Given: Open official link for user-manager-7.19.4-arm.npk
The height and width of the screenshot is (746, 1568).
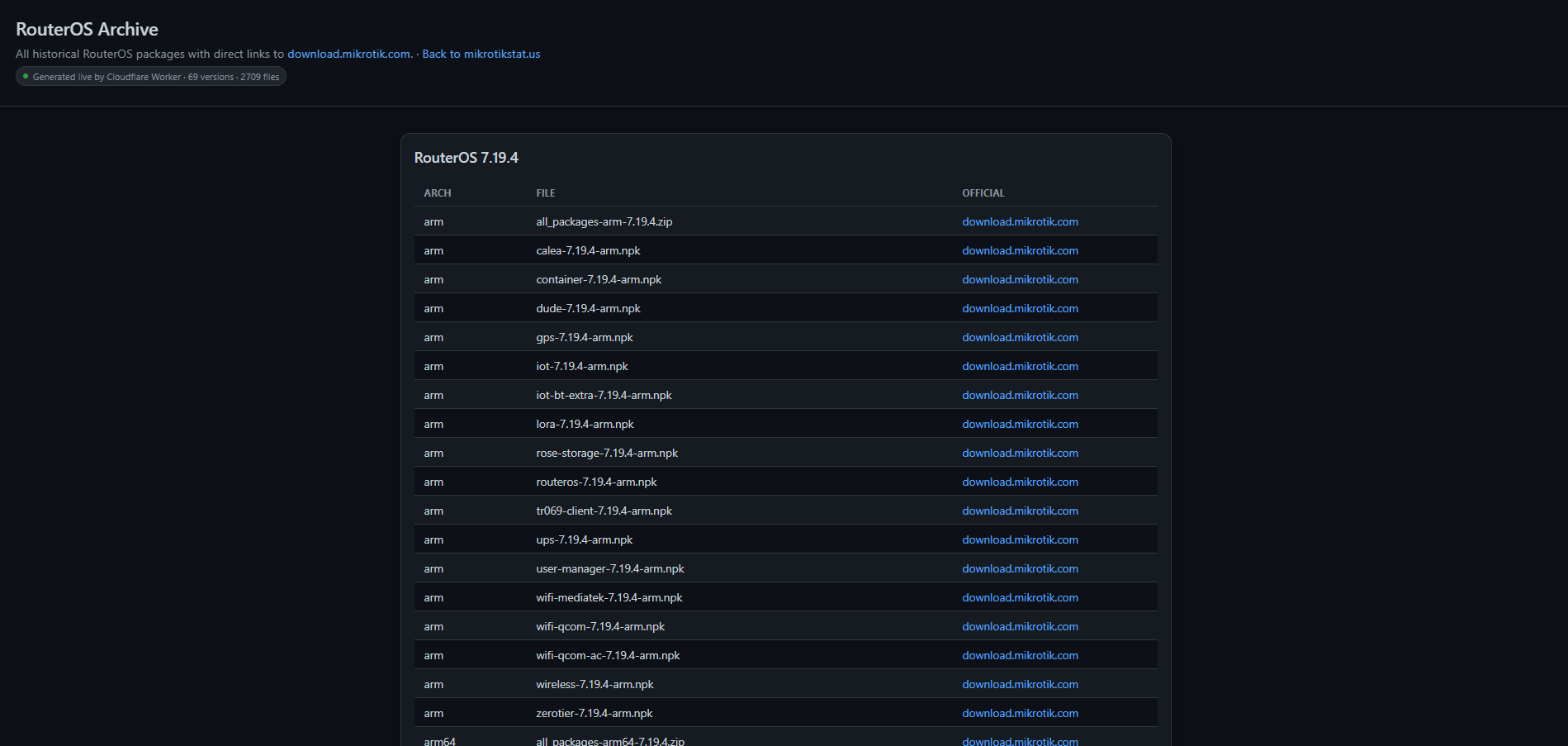Looking at the screenshot, I should pyautogui.click(x=1020, y=568).
